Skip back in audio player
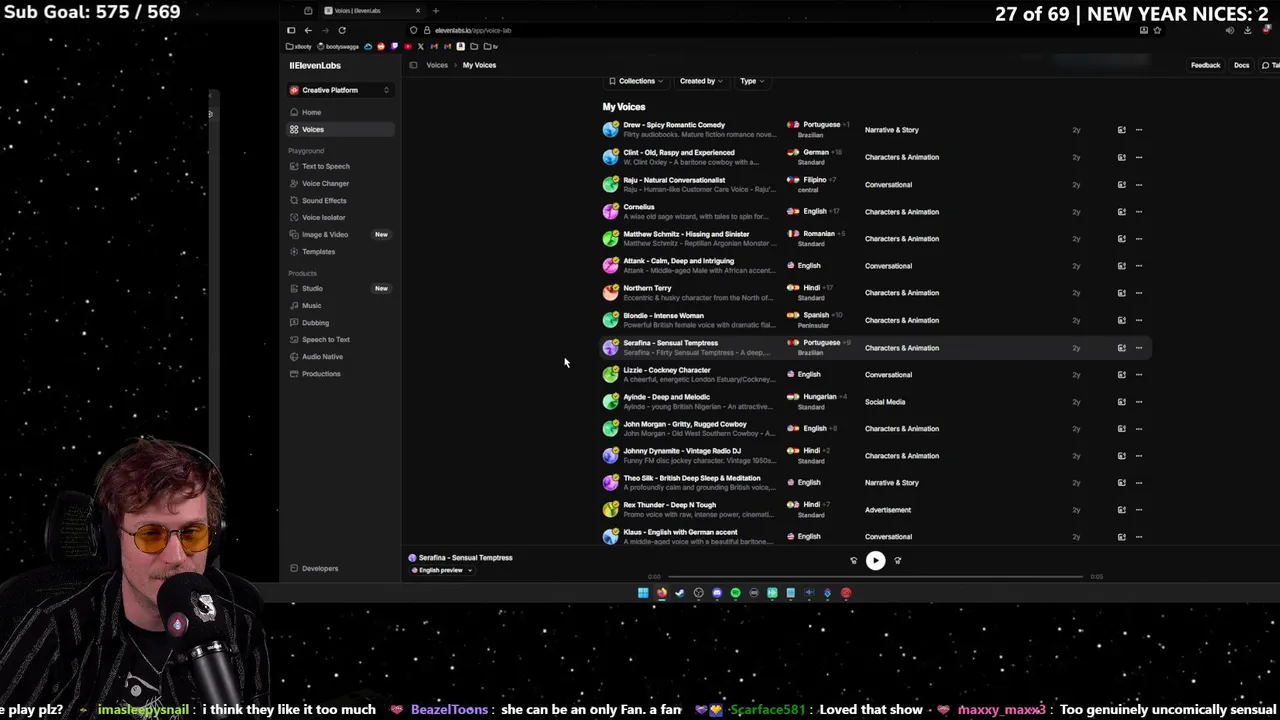 pyautogui.click(x=853, y=561)
